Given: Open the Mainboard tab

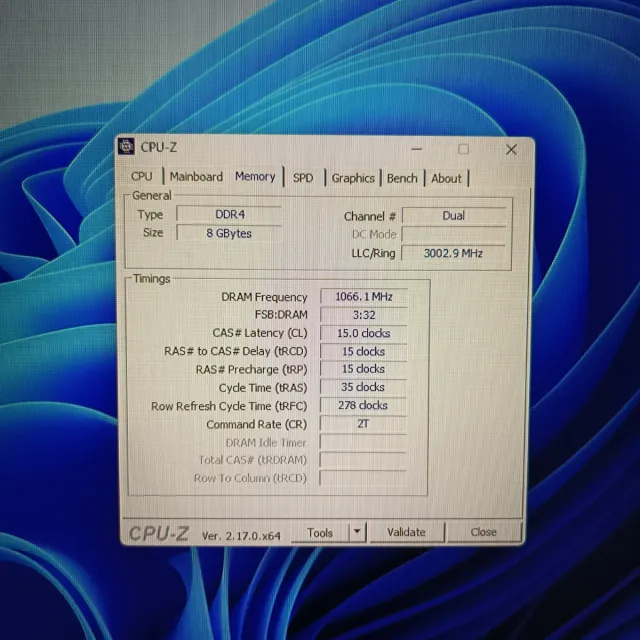Looking at the screenshot, I should tap(196, 177).
